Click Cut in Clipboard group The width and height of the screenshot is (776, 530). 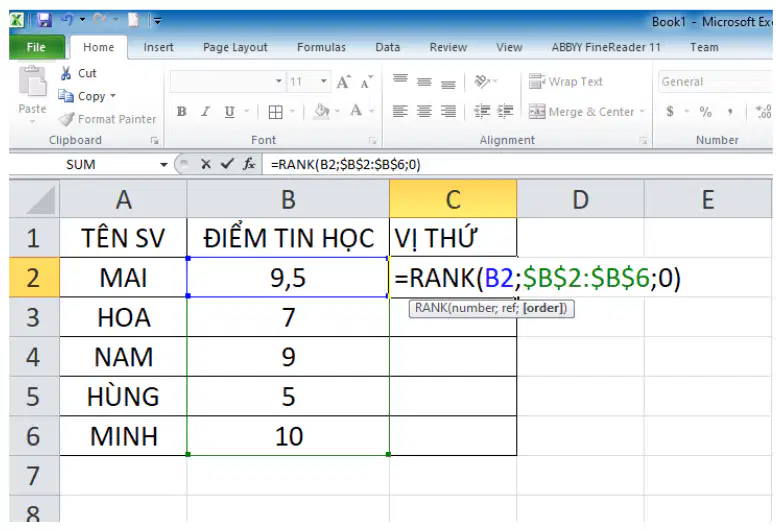[78, 73]
